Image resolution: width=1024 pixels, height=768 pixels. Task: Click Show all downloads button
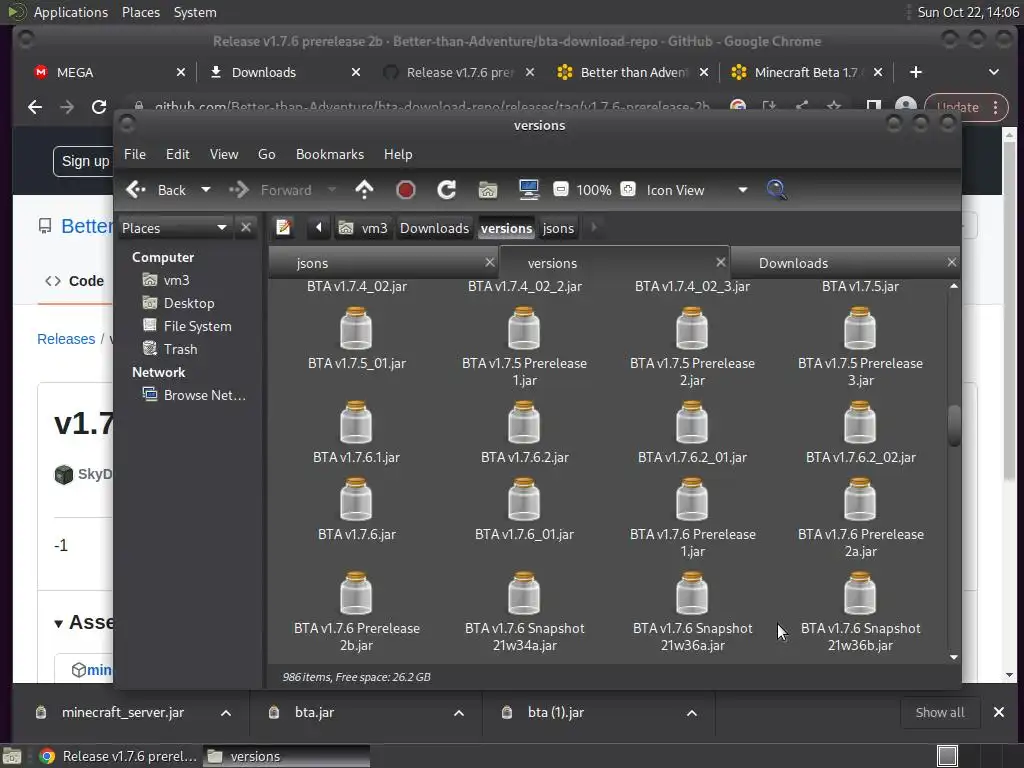click(x=940, y=712)
